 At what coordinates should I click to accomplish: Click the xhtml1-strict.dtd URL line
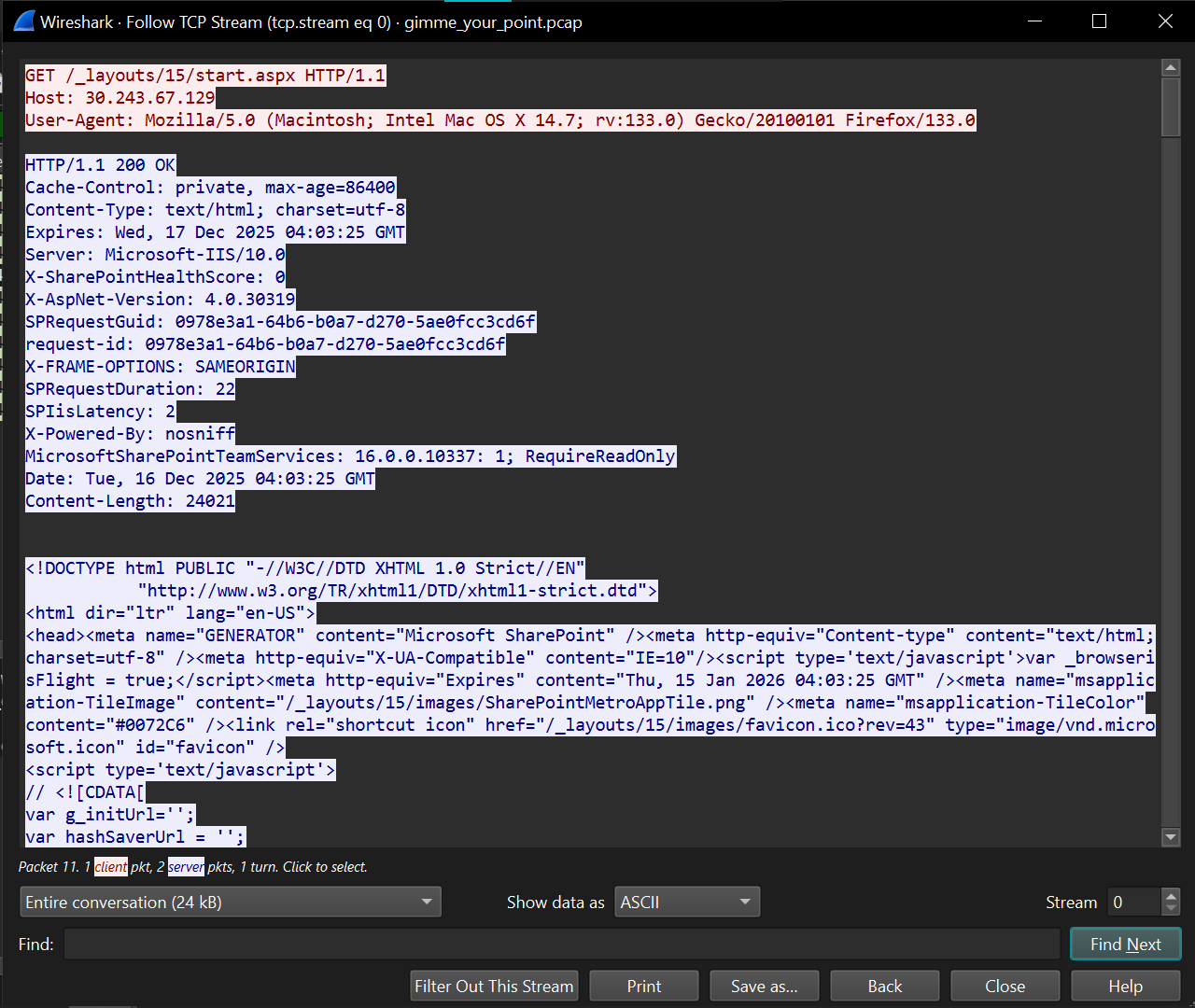[x=398, y=591]
